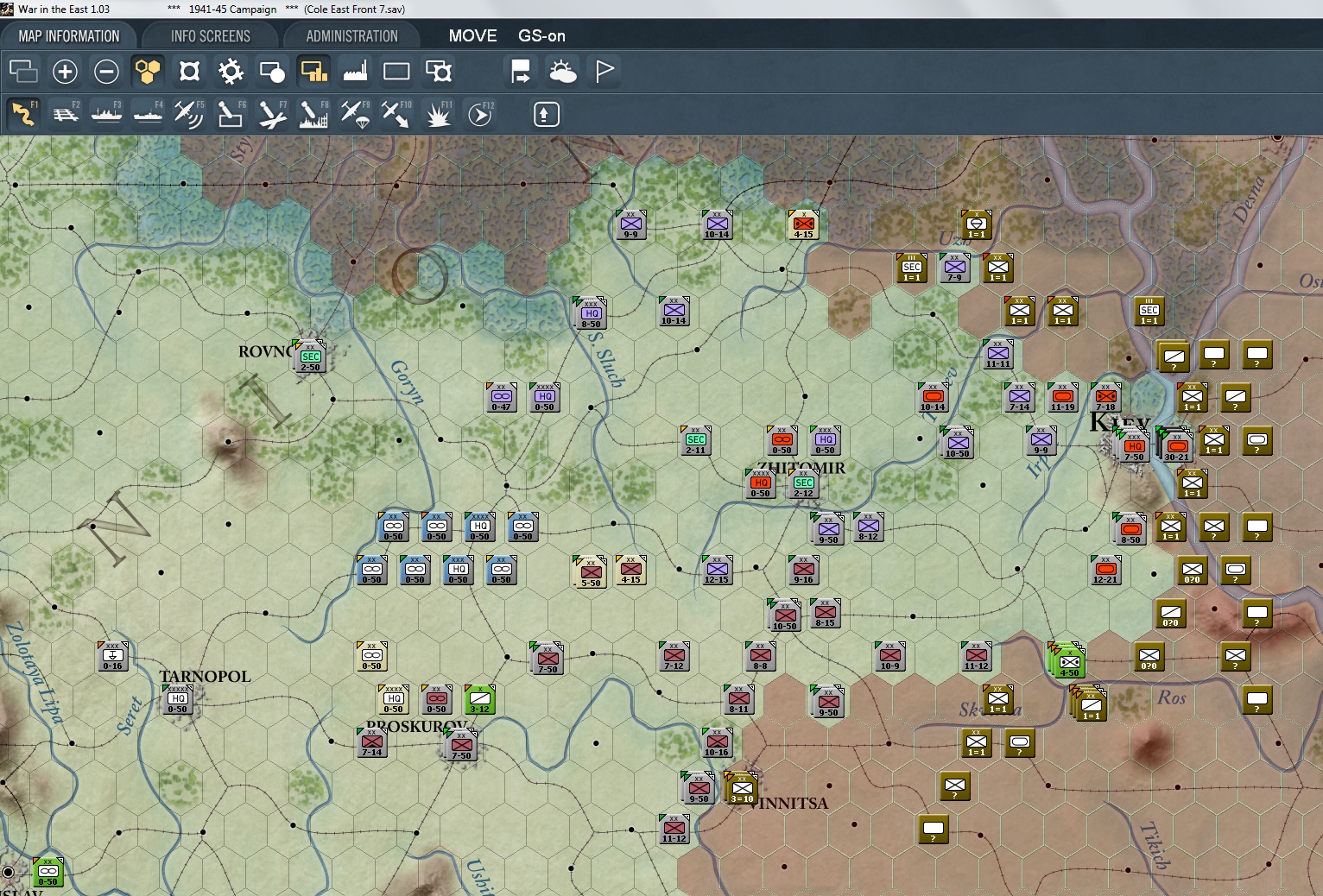
Task: Select the green 4-50 unit stack
Action: pyautogui.click(x=1068, y=661)
